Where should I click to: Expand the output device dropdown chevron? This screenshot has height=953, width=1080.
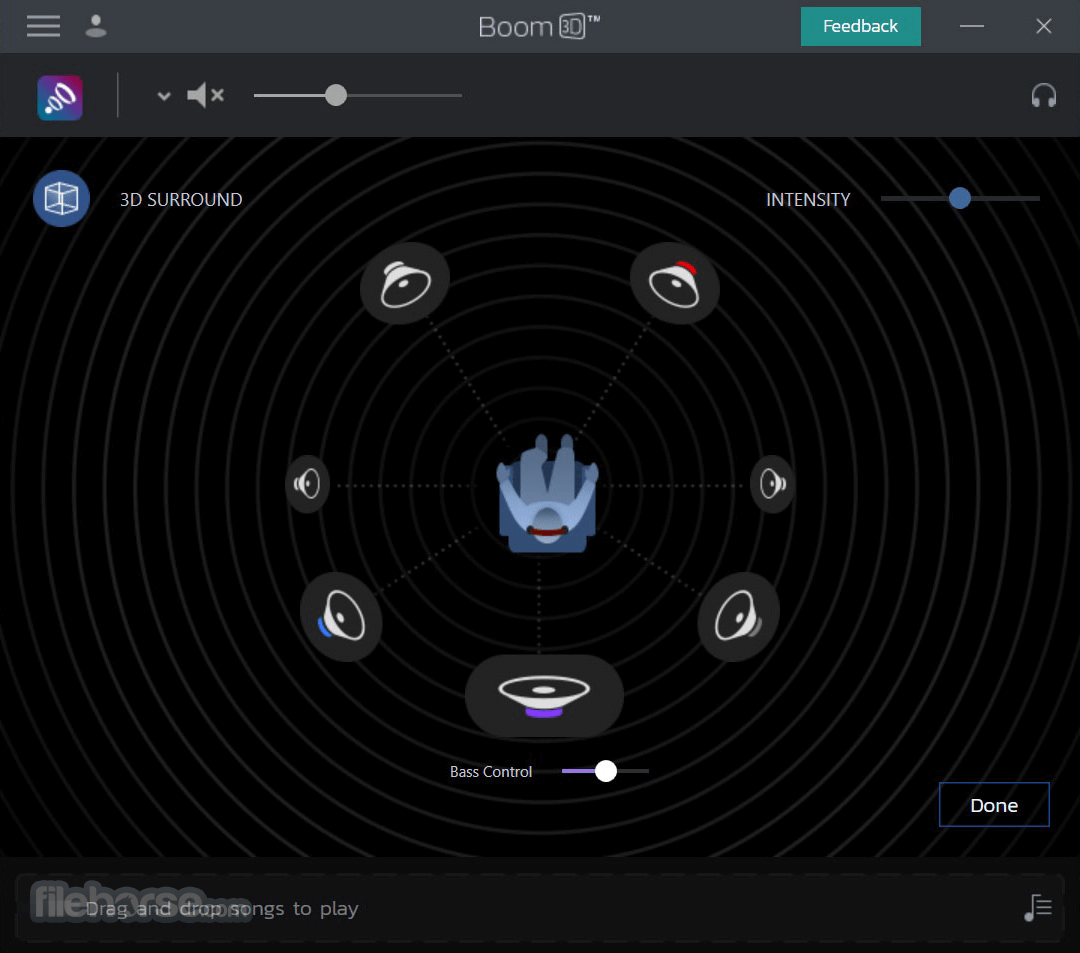click(x=163, y=96)
